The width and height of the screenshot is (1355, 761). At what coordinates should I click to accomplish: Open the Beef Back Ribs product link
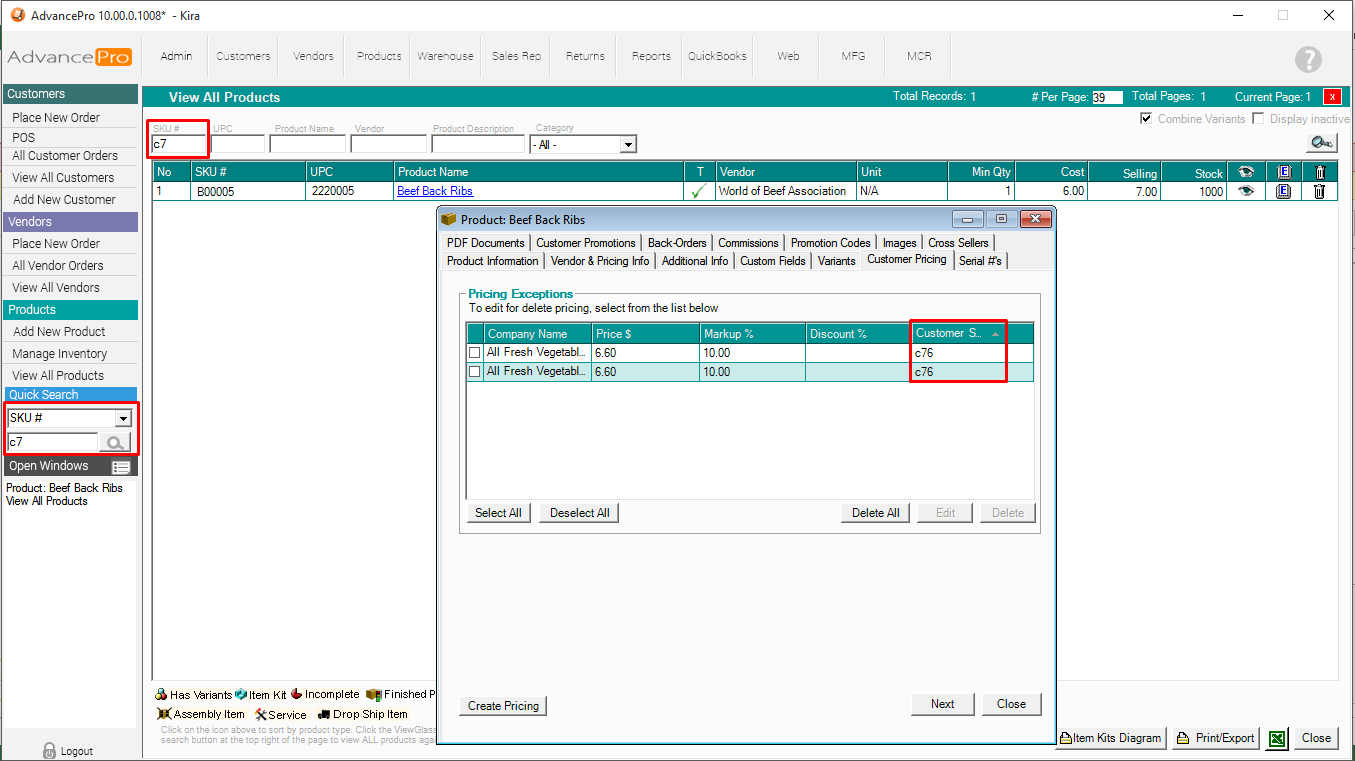click(435, 191)
